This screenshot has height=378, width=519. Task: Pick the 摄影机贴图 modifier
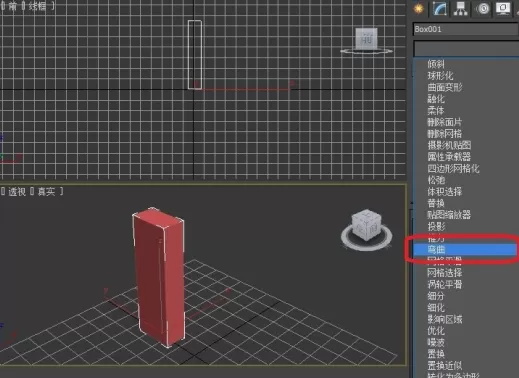pos(449,145)
